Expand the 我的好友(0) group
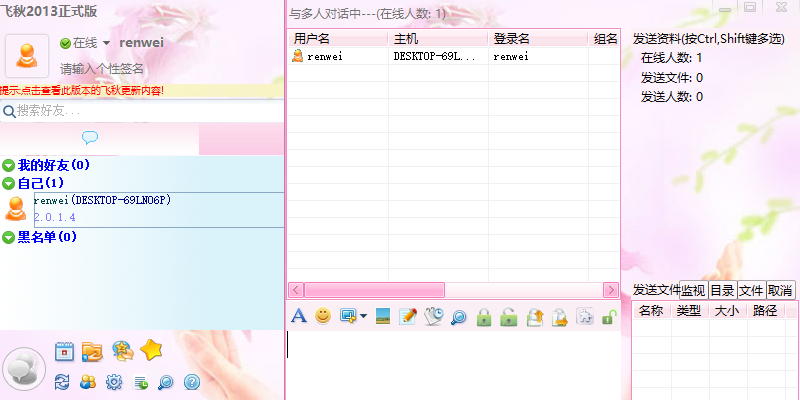The height and width of the screenshot is (400, 800). 9,165
